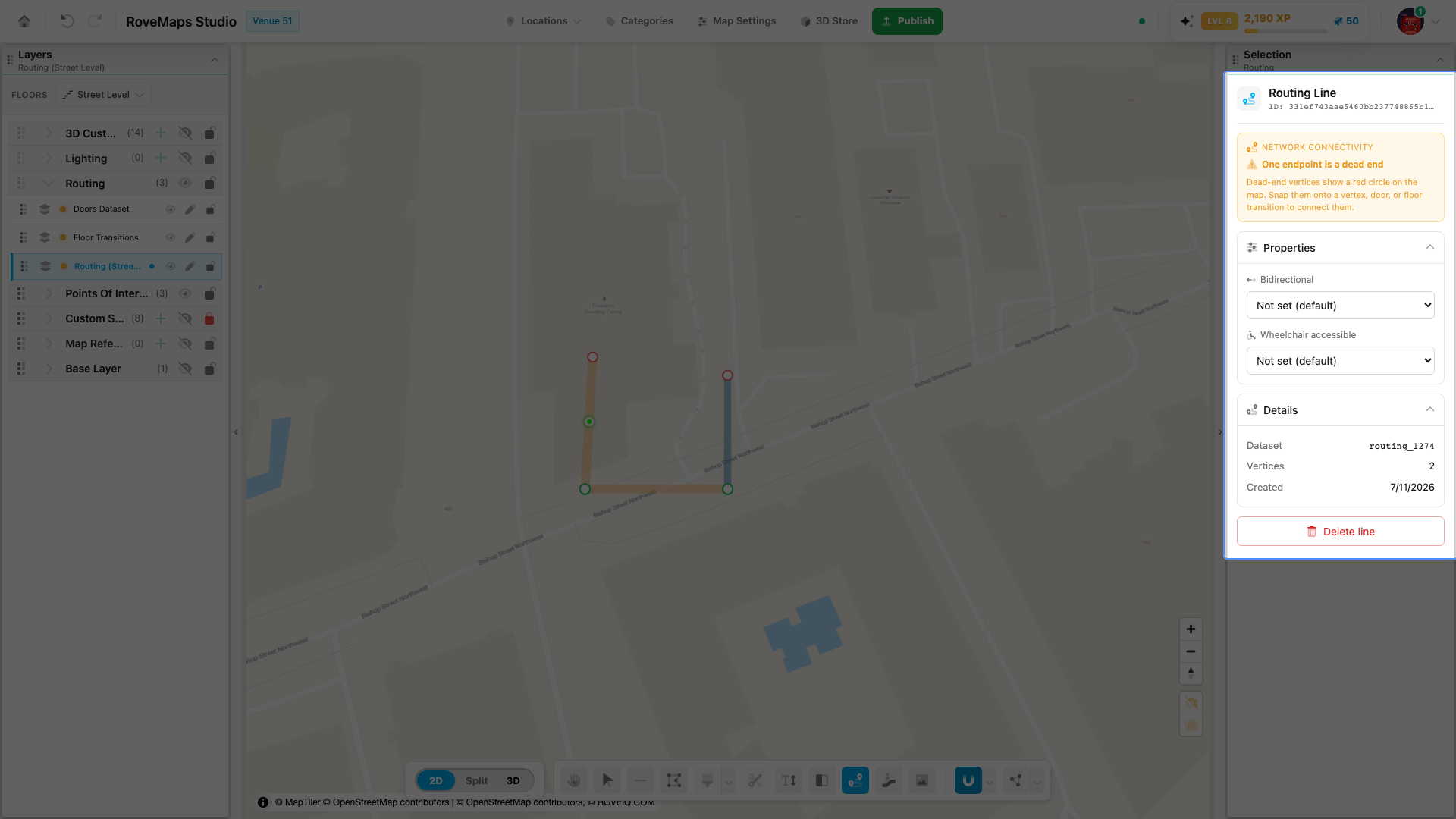
Task: Open the AI sparkle assistant icon
Action: click(1187, 21)
